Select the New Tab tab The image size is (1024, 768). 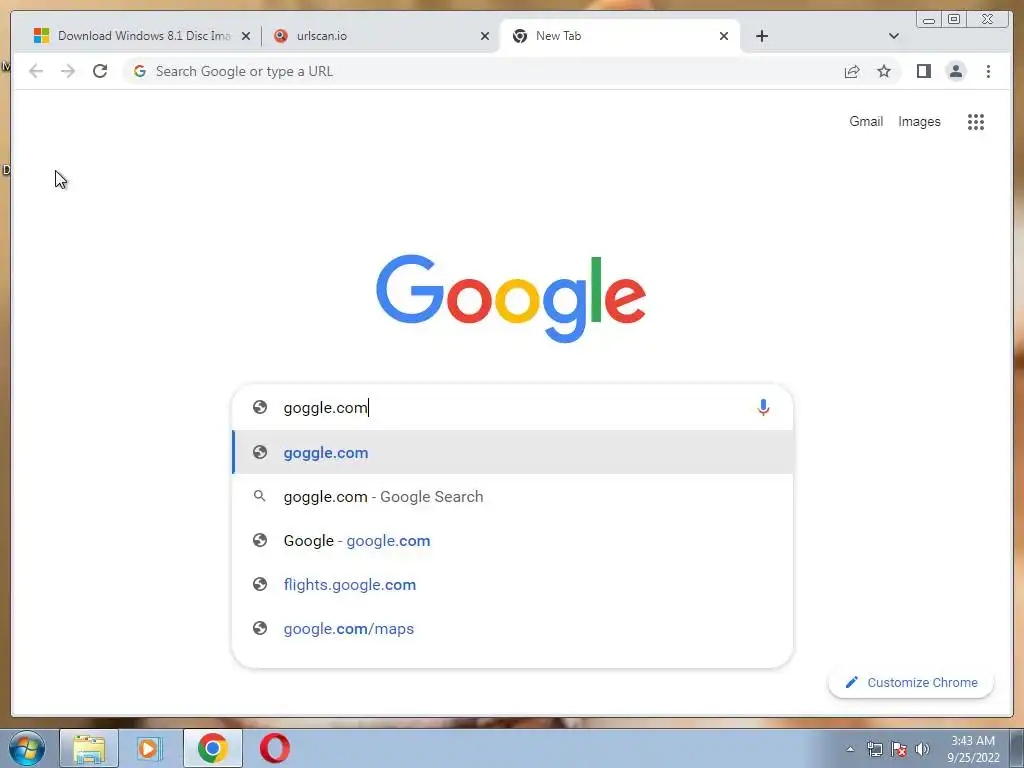(x=620, y=36)
